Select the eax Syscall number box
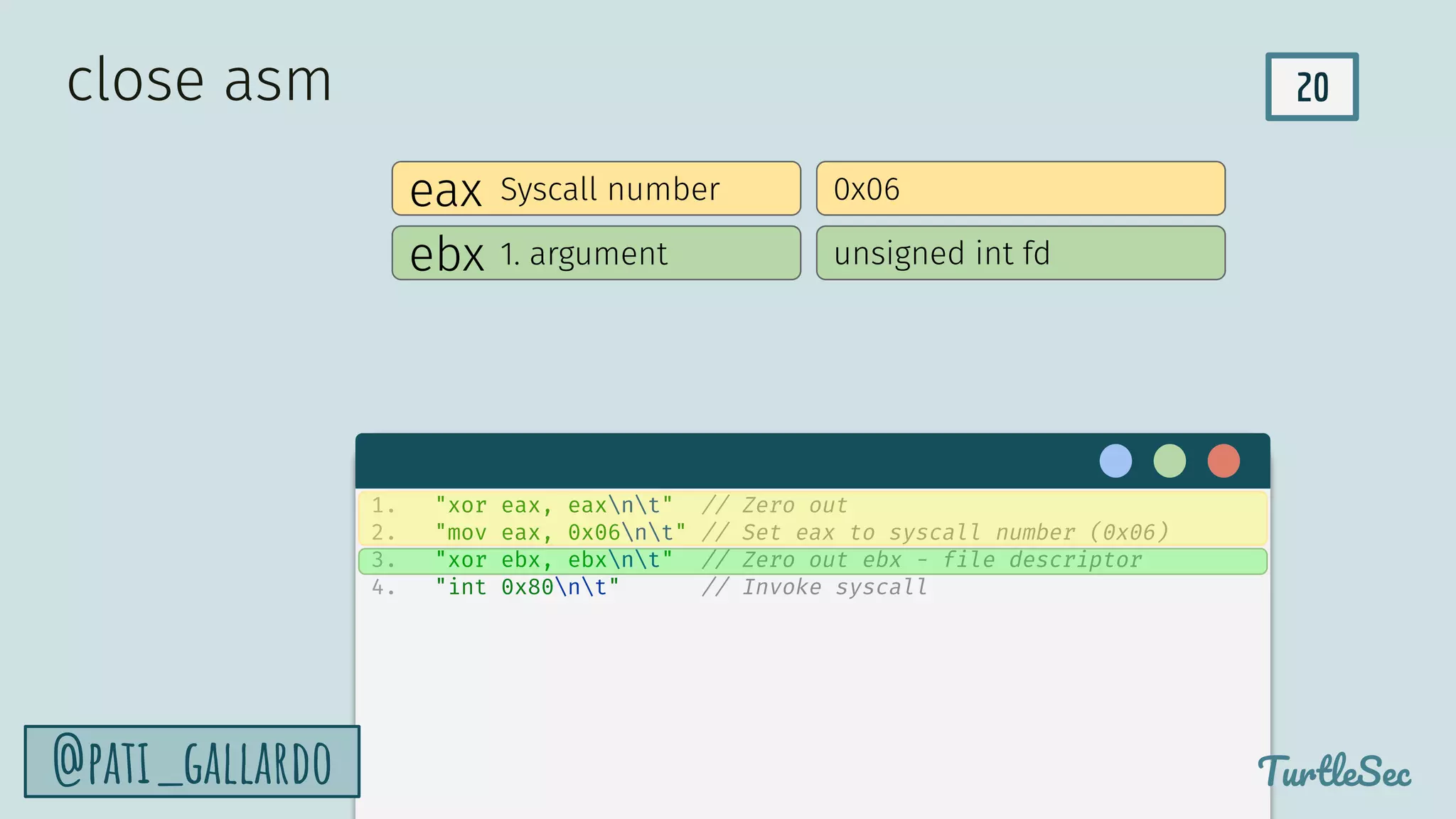Screen dimensions: 1456x819 [596, 188]
